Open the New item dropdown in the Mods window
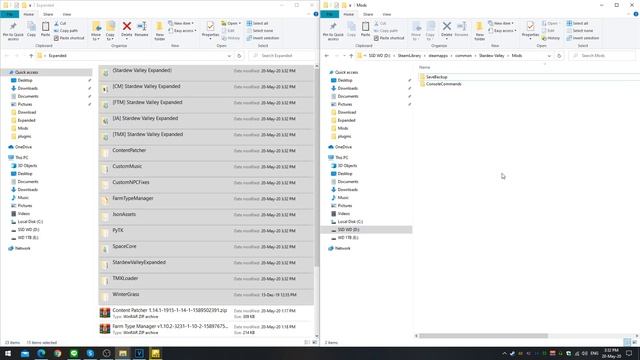Screen dimensions: 640x360 pos(502,23)
